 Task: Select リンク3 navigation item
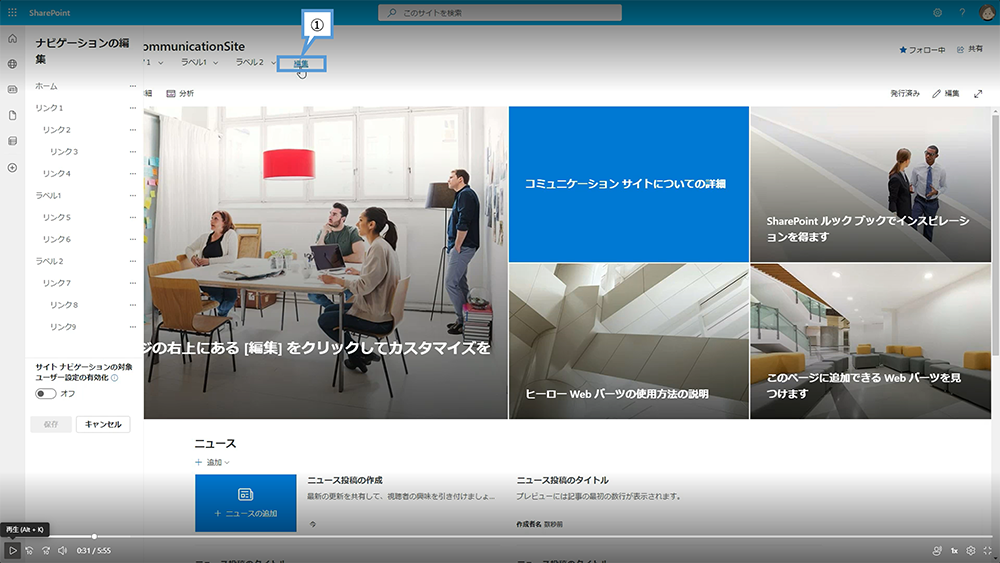64,152
